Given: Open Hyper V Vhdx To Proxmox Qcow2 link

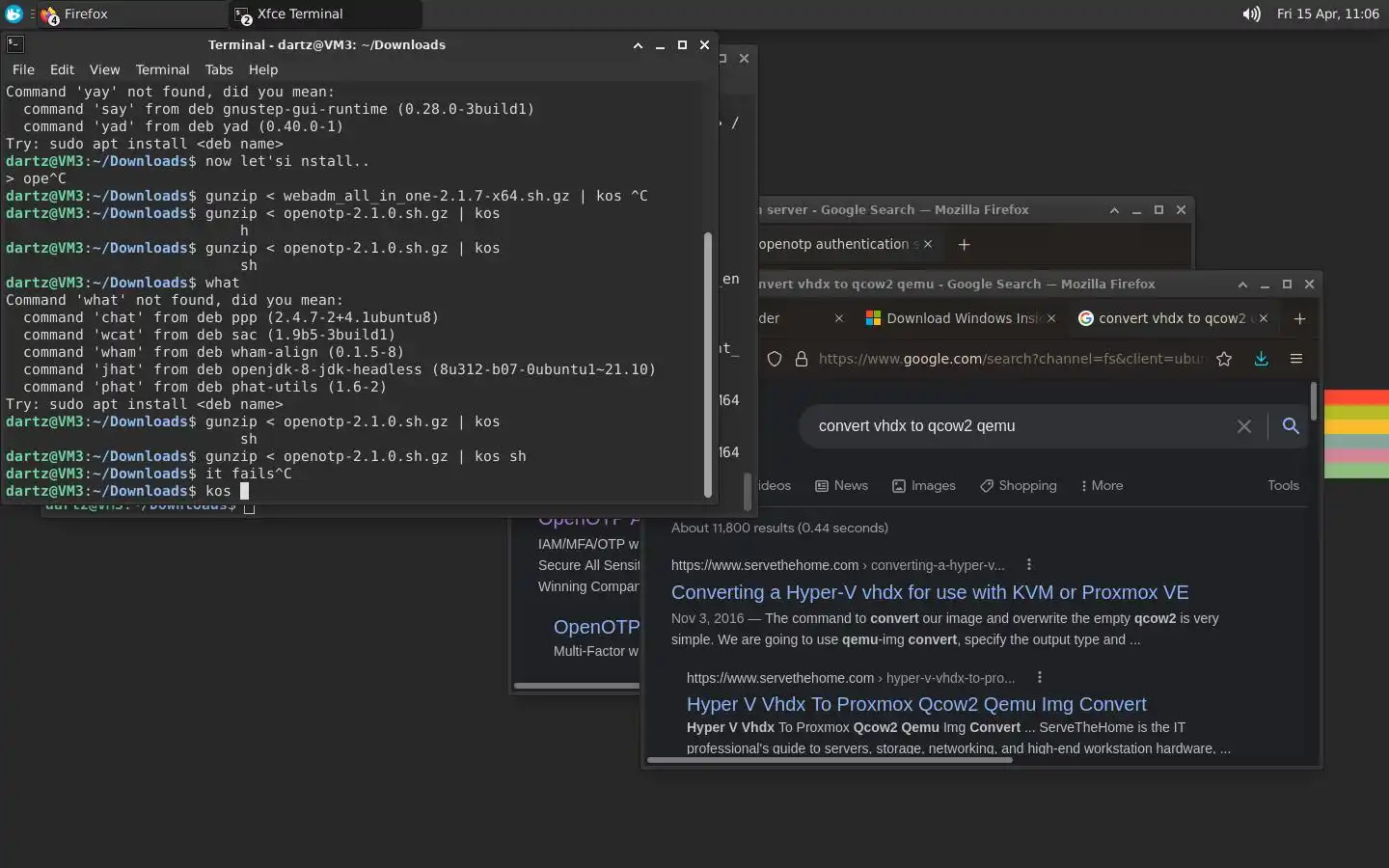Looking at the screenshot, I should point(916,704).
